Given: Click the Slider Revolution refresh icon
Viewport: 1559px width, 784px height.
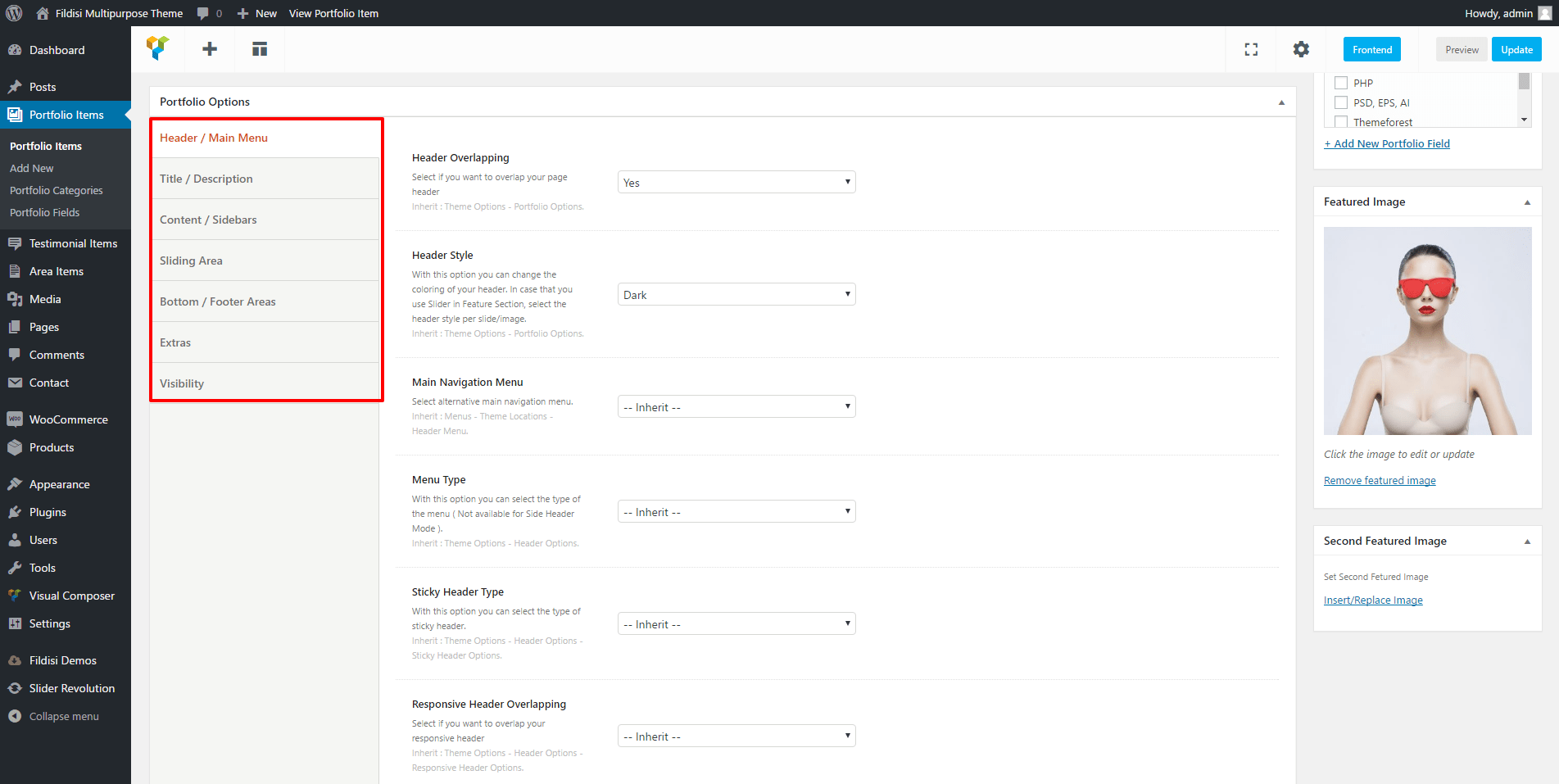Looking at the screenshot, I should (x=15, y=688).
